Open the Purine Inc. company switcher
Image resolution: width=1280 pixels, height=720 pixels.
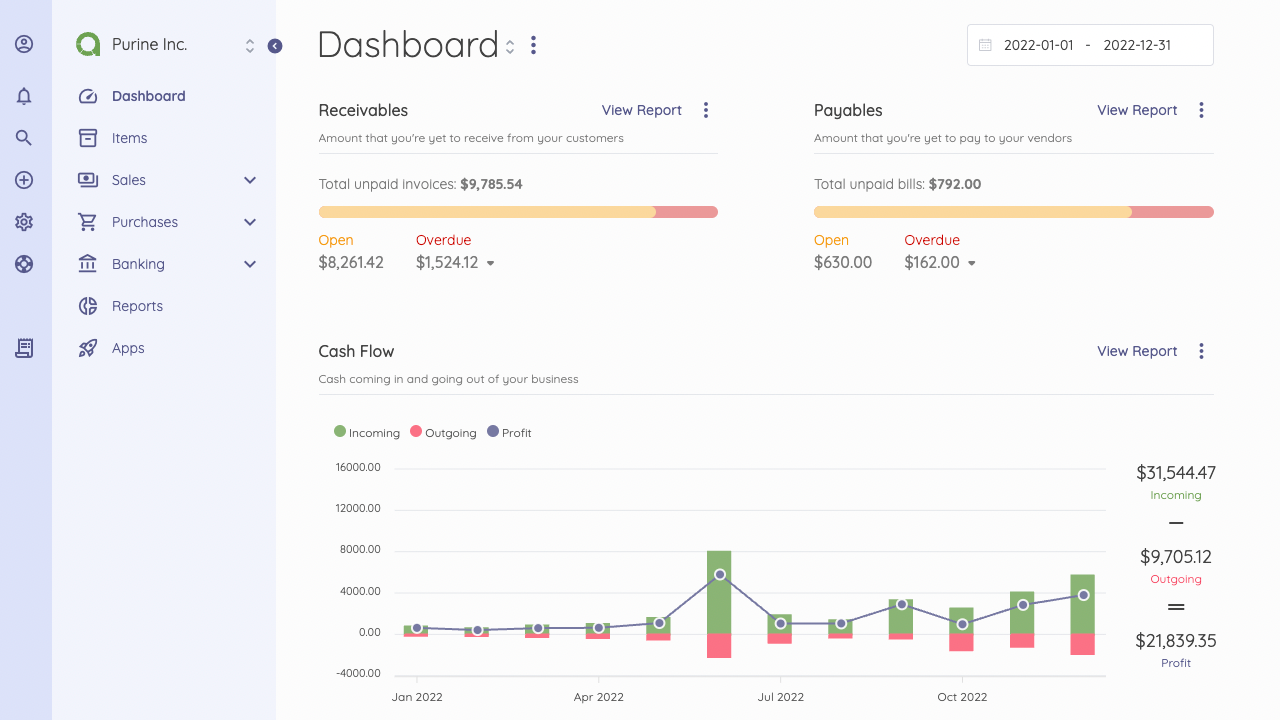point(166,45)
